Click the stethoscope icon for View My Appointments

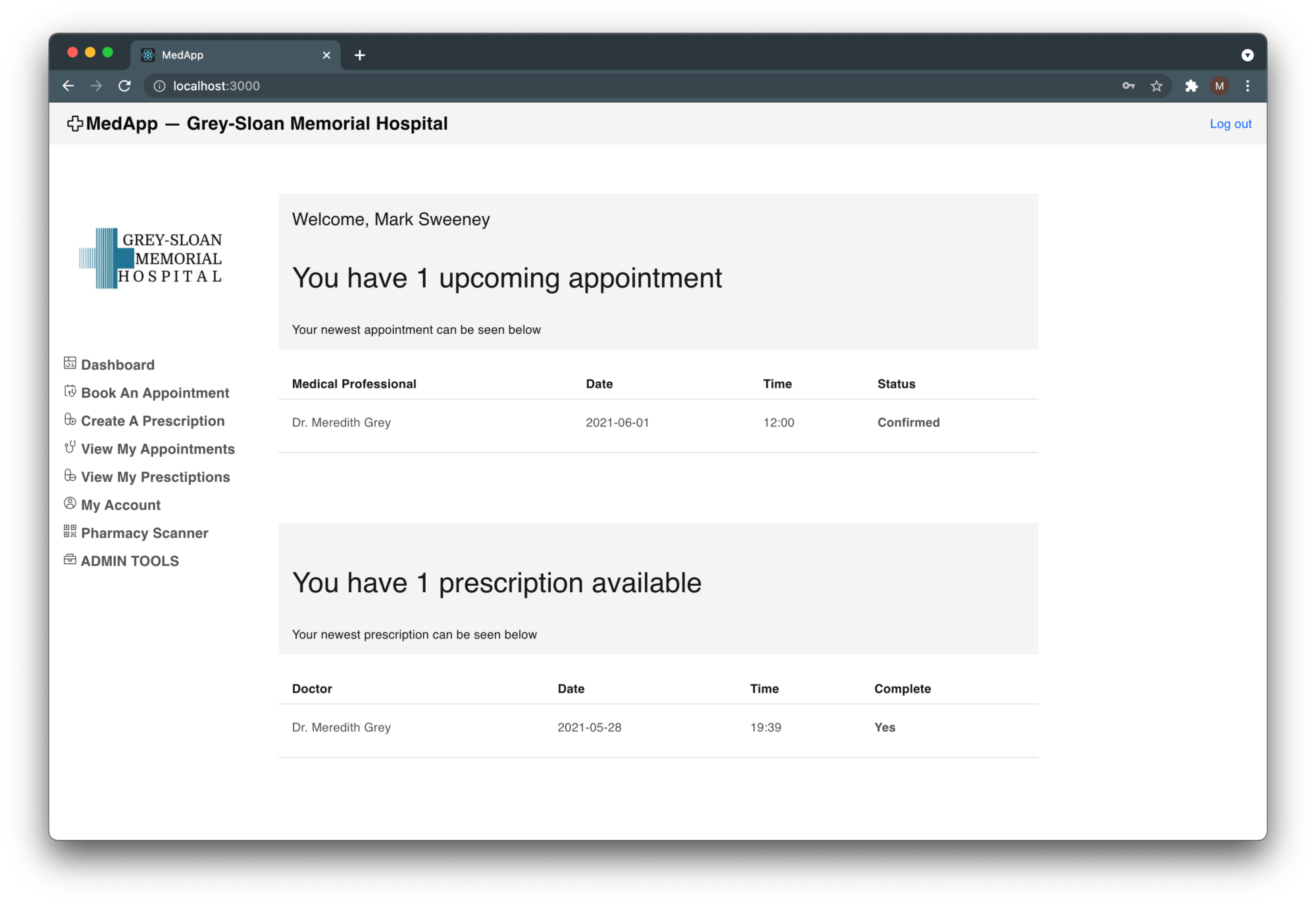click(70, 448)
